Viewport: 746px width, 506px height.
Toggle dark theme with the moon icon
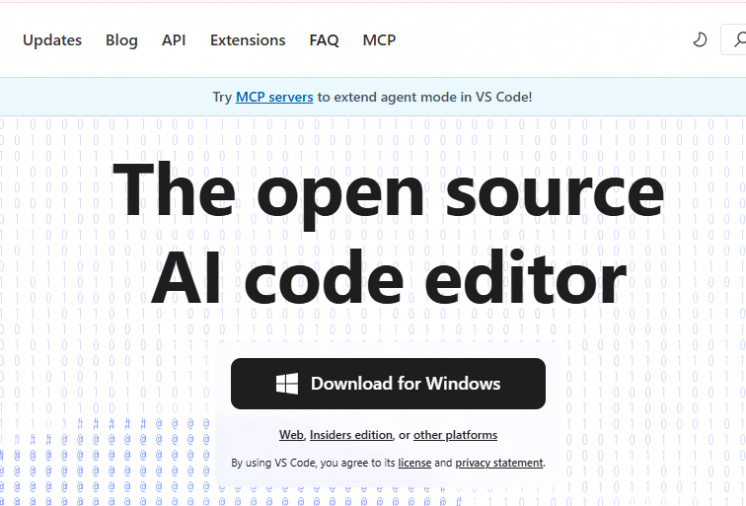click(x=700, y=40)
